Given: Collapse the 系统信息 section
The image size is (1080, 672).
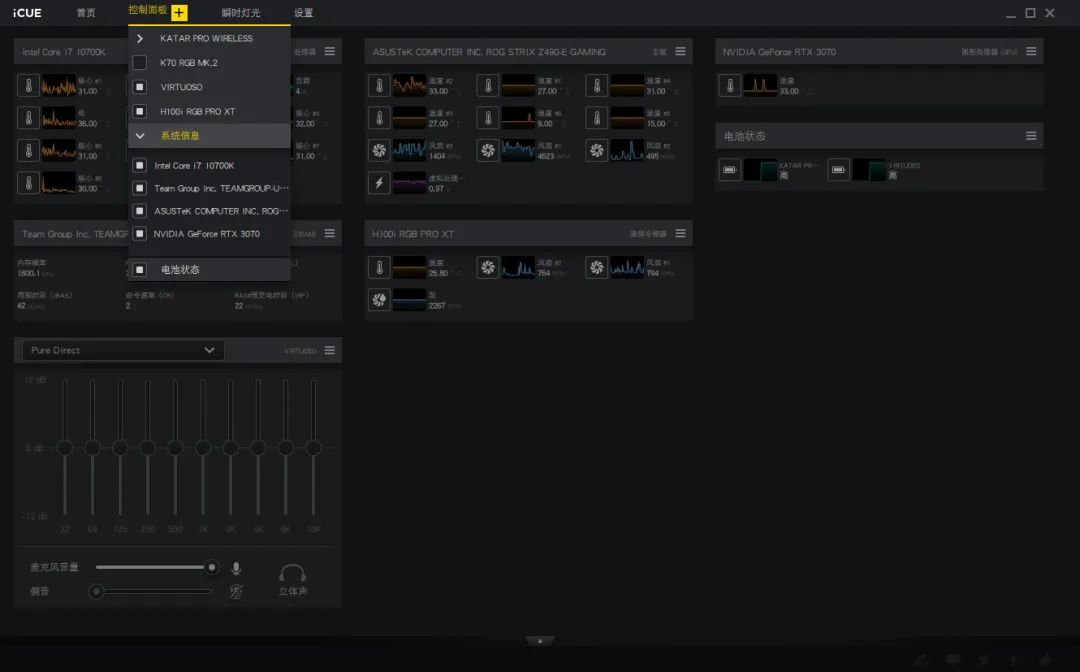Looking at the screenshot, I should tap(140, 136).
